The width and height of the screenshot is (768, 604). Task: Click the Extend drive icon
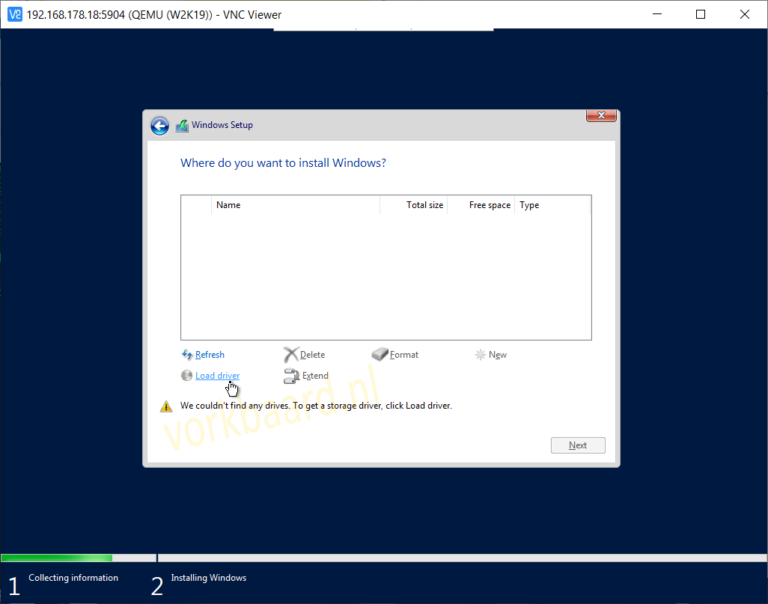coord(291,376)
